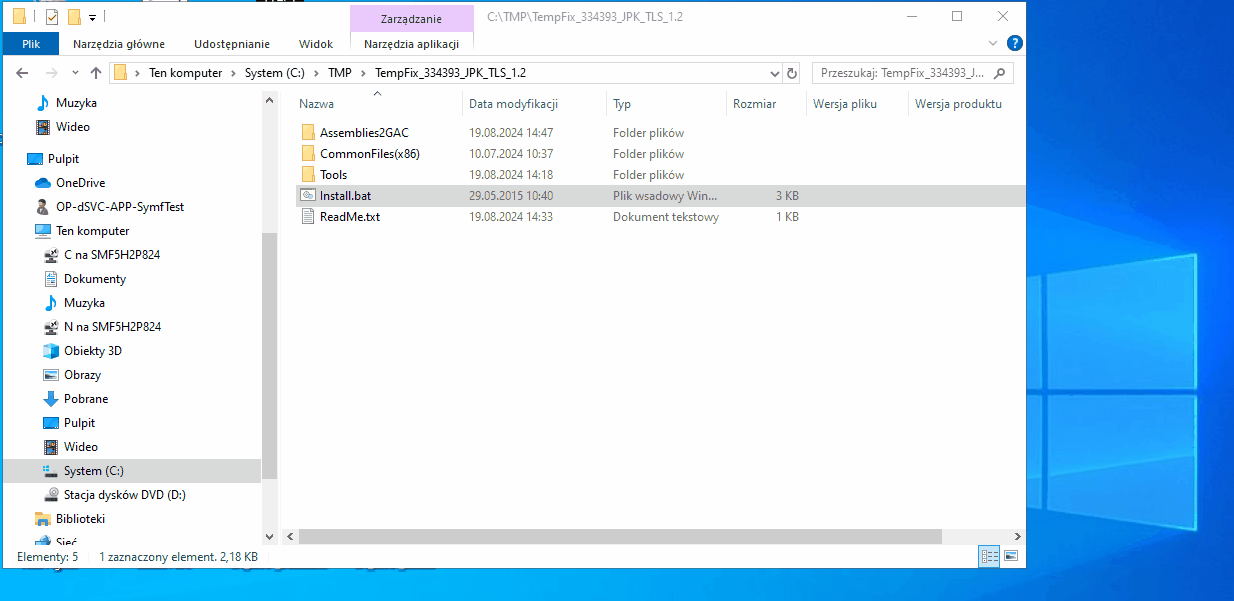Click System (C:) in the breadcrumb

[275, 73]
